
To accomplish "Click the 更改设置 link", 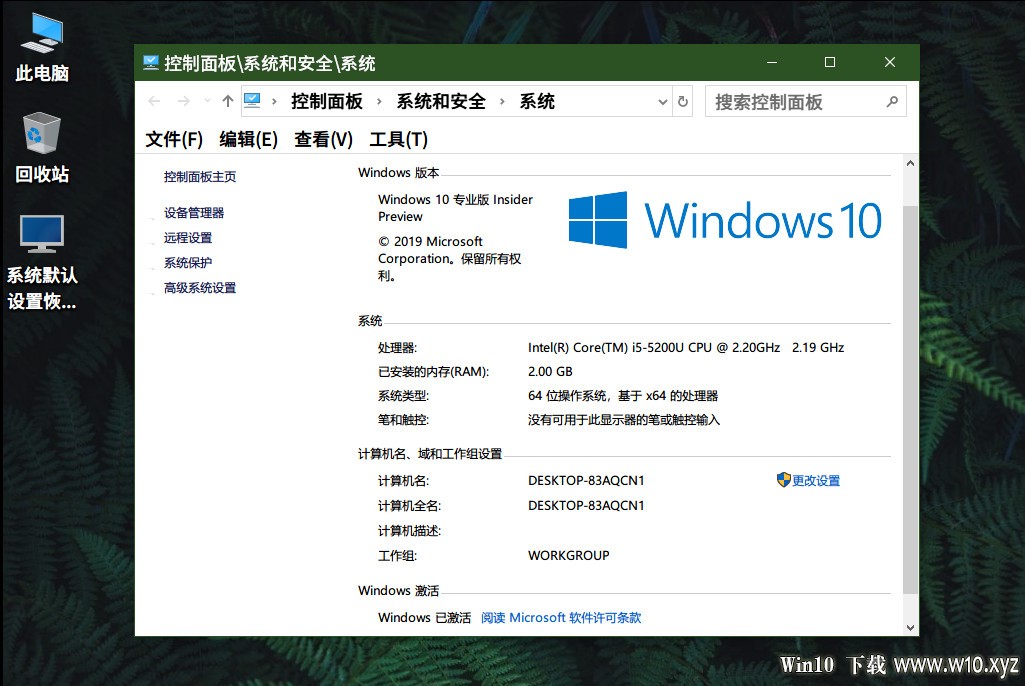I will coord(816,480).
